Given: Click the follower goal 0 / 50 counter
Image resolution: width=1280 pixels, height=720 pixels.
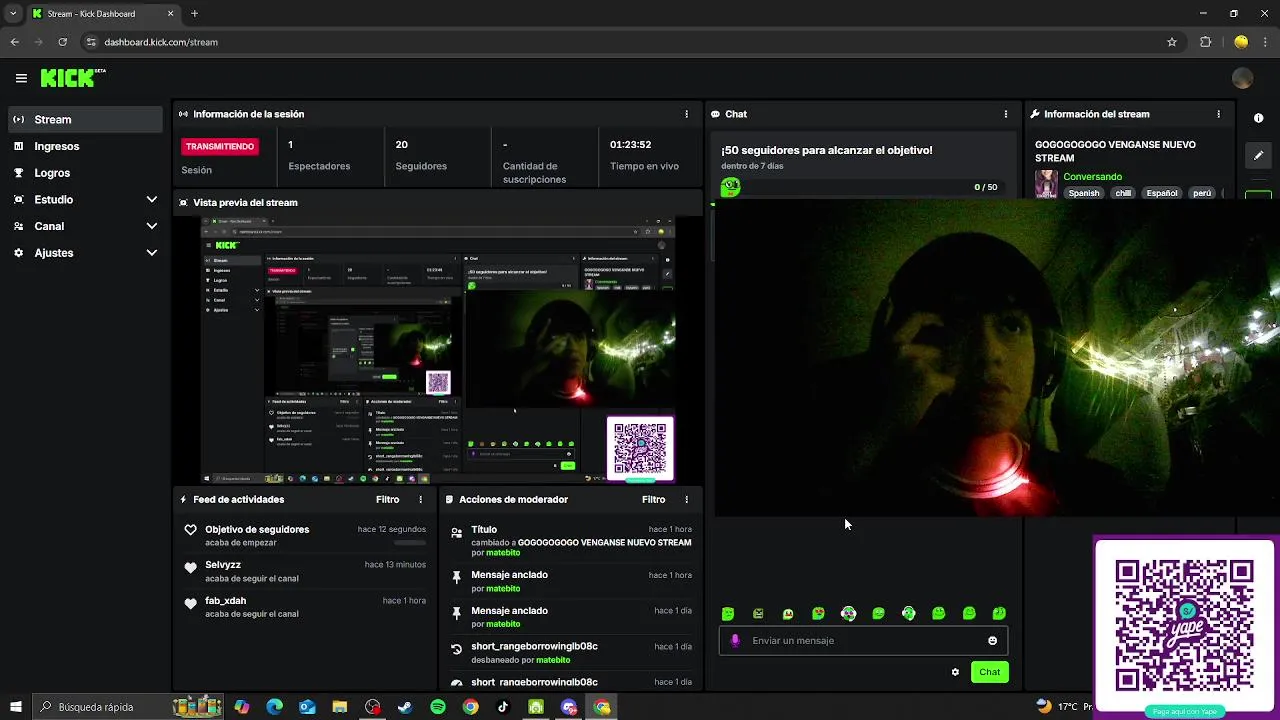Looking at the screenshot, I should pos(985,187).
